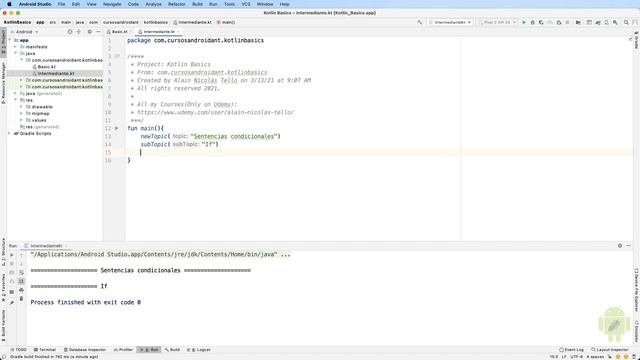The height and width of the screenshot is (360, 640).
Task: Click the print icon in Run console
Action: click(x=21, y=290)
